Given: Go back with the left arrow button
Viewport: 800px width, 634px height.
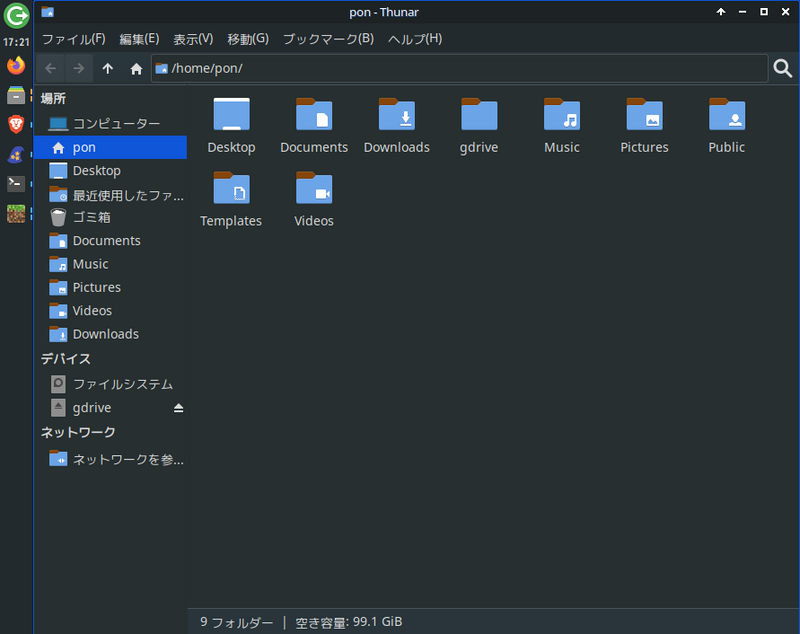Looking at the screenshot, I should 51,68.
